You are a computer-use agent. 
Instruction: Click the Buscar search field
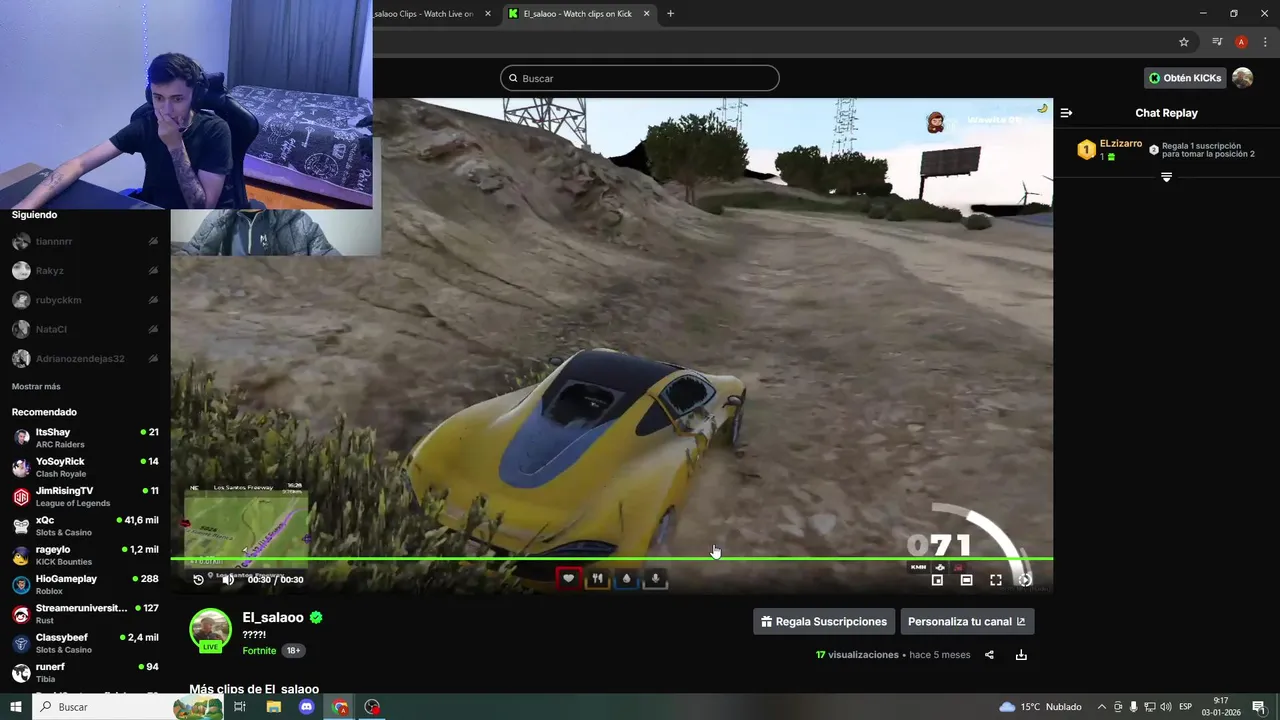point(640,78)
